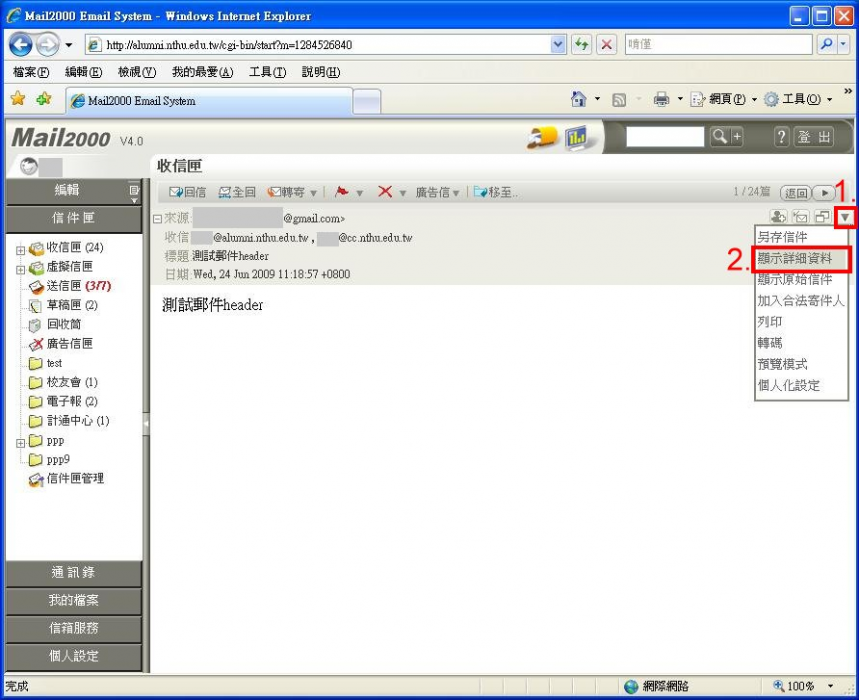Collapse the message header at 來源

coord(157,218)
